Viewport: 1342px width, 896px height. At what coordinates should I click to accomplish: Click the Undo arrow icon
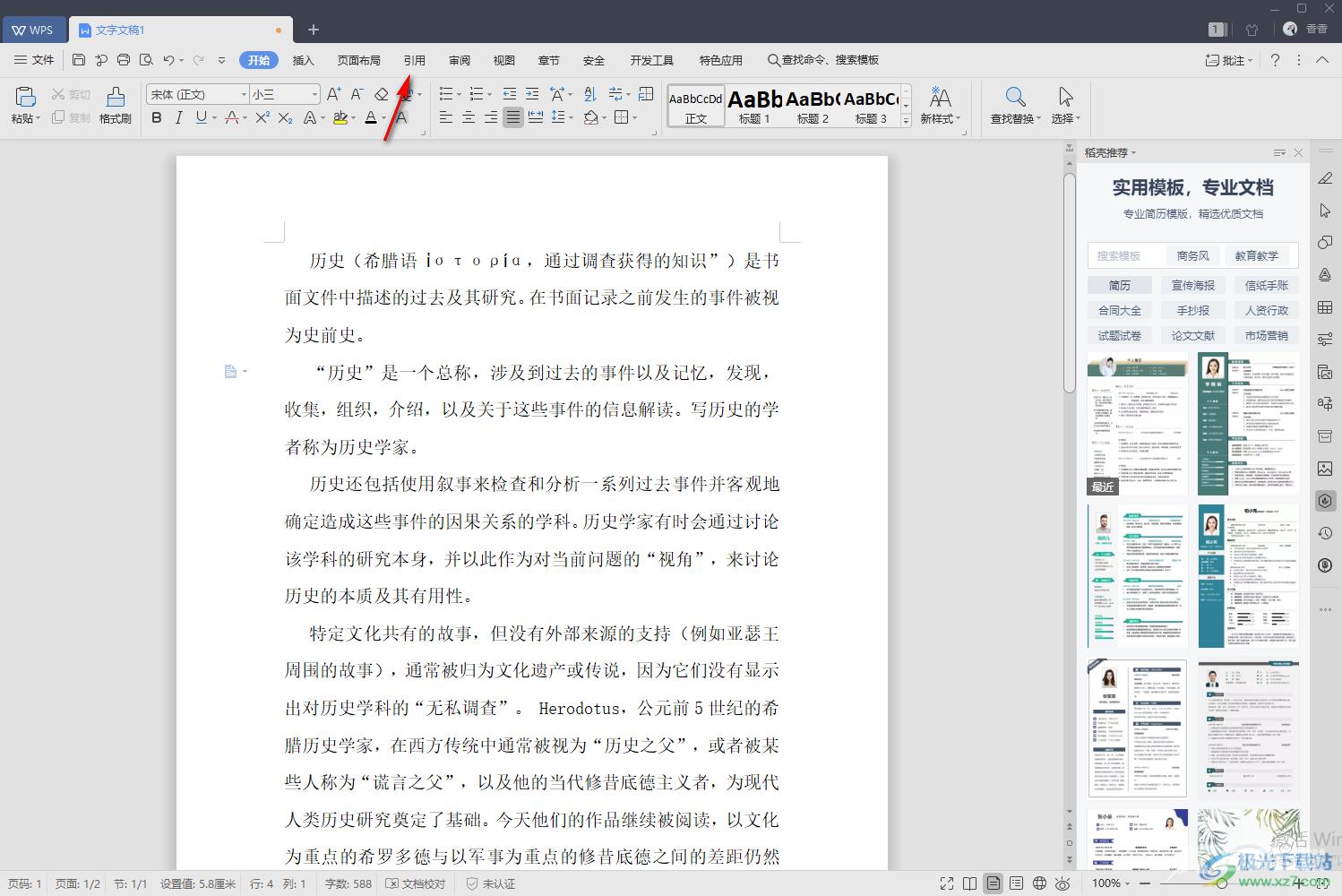(168, 60)
